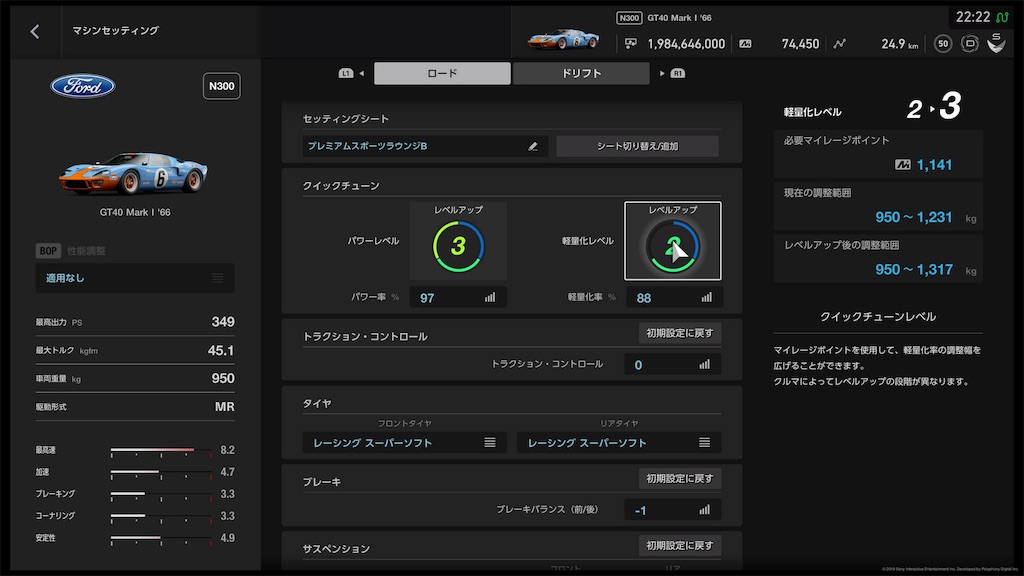1024x576 pixels.
Task: Click the 最高速 8.2 rating bar
Action: (161, 450)
